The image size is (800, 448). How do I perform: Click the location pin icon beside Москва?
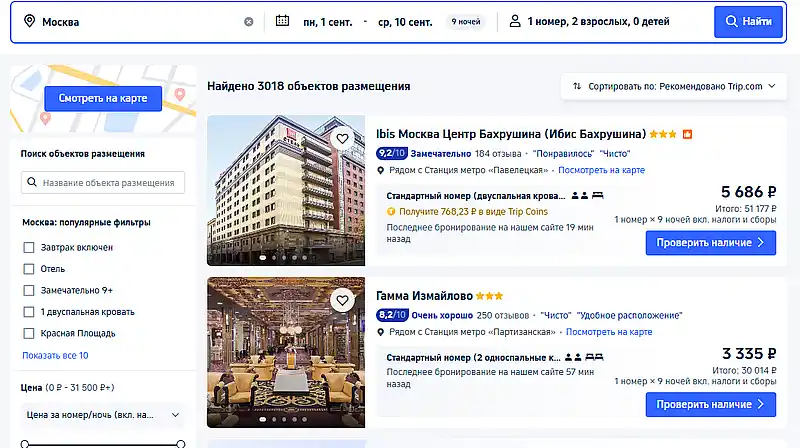point(30,21)
